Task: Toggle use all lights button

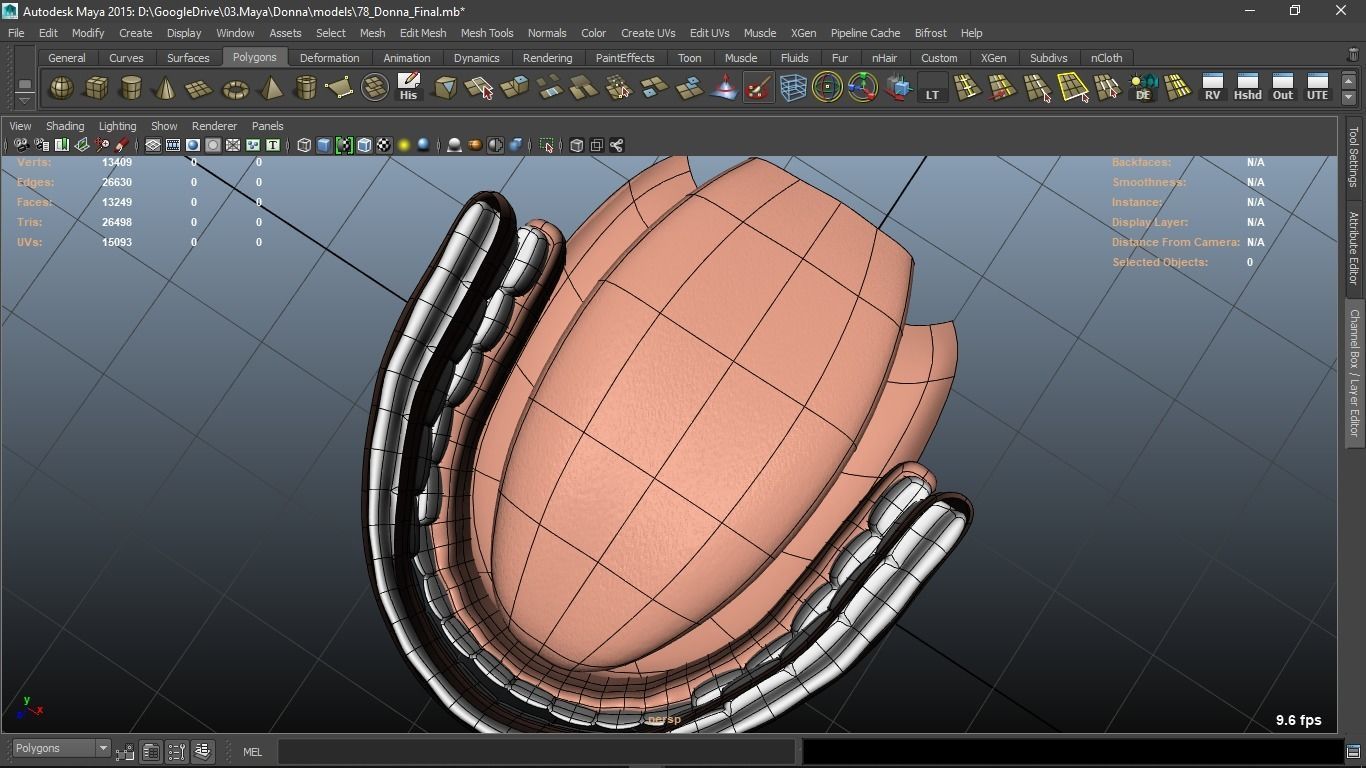Action: 404,146
